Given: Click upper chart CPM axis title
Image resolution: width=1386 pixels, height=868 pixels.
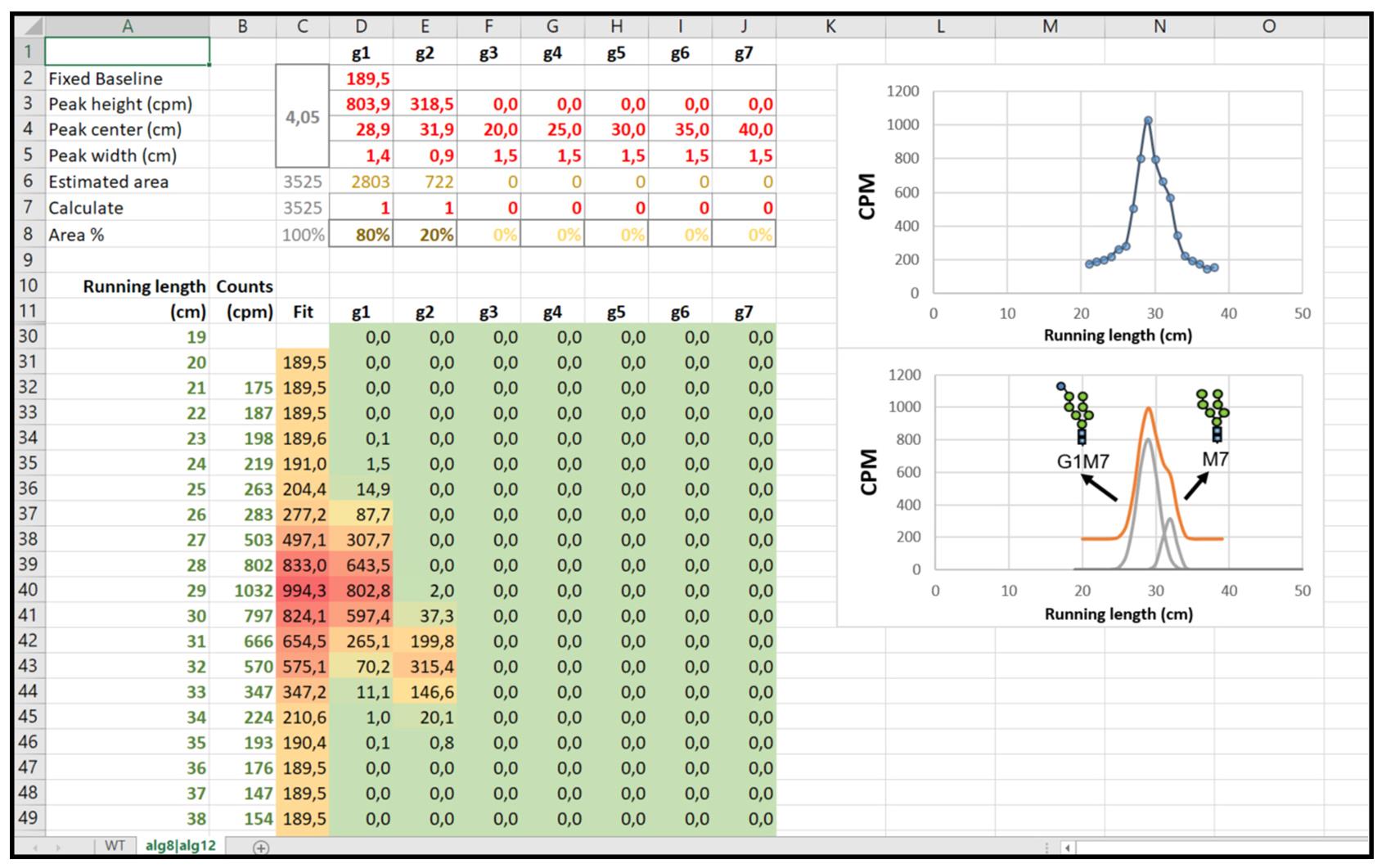Looking at the screenshot, I should (867, 196).
